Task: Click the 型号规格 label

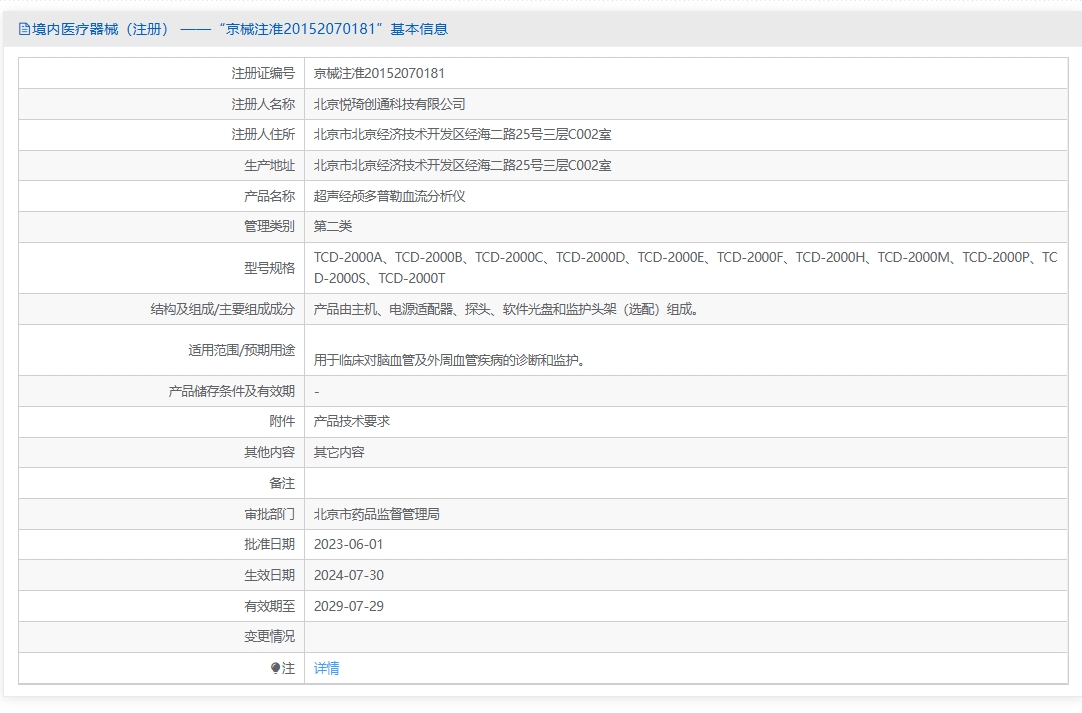Action: [269, 268]
